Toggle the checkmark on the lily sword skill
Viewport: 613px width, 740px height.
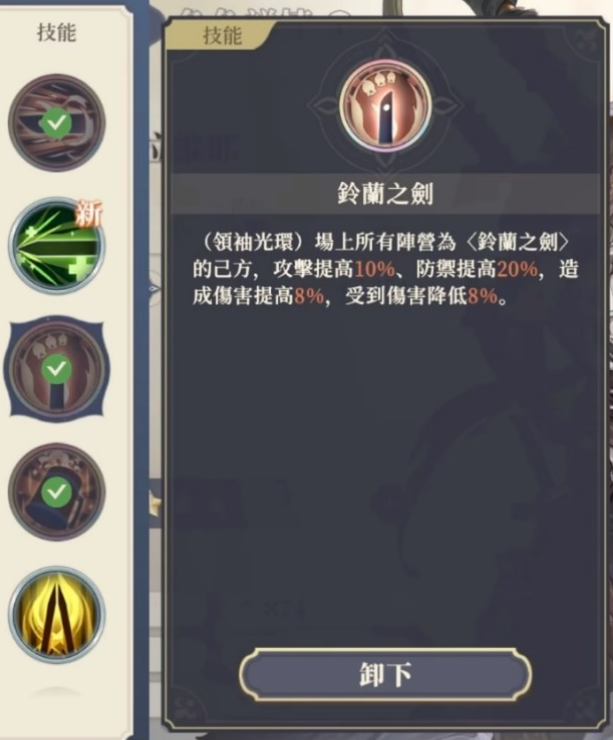57,369
